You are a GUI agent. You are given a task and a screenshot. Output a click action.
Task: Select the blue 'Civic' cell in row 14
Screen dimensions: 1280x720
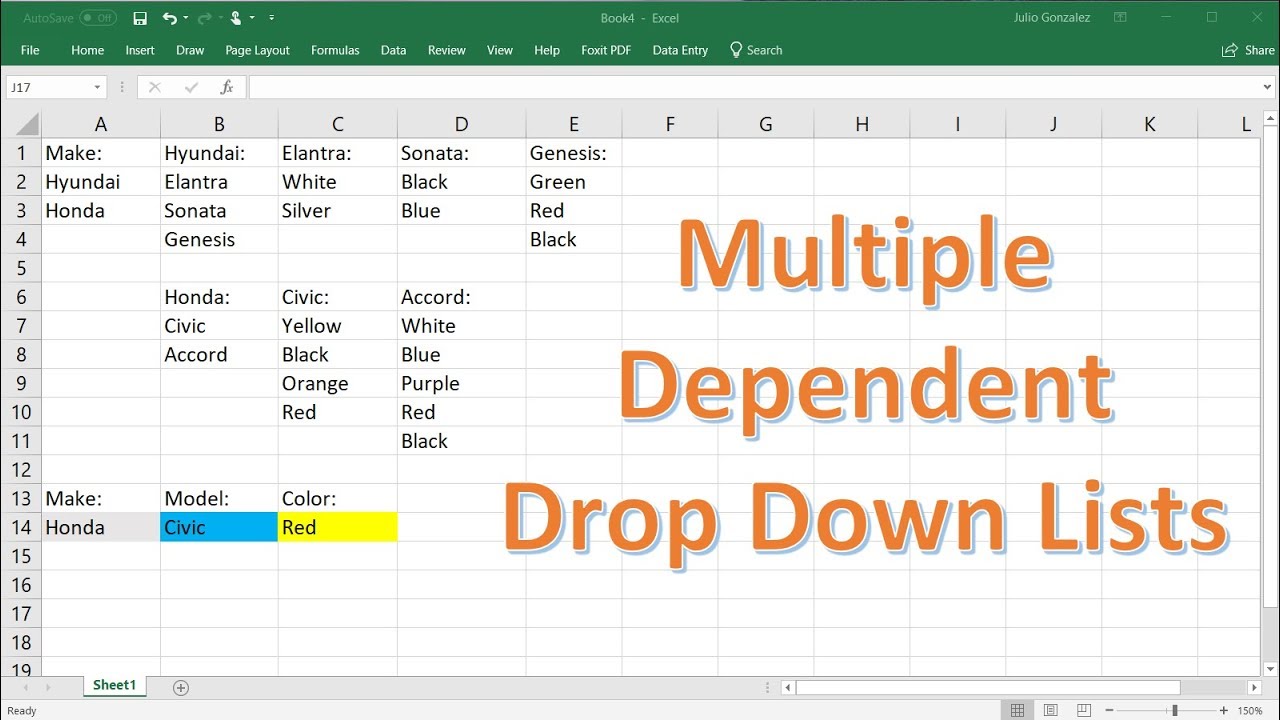(x=219, y=527)
